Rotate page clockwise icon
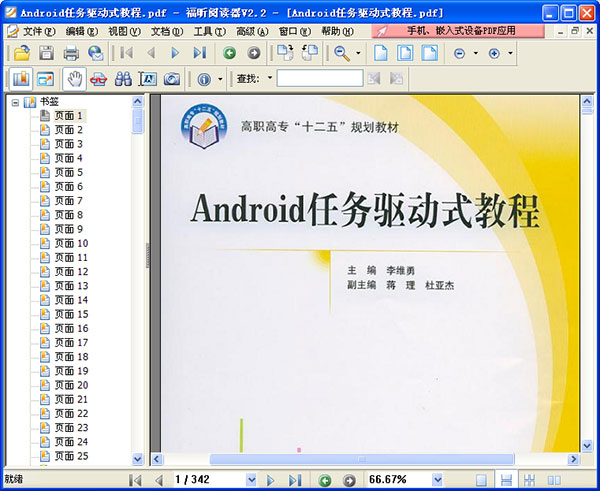This screenshot has height=491, width=600. coord(285,53)
